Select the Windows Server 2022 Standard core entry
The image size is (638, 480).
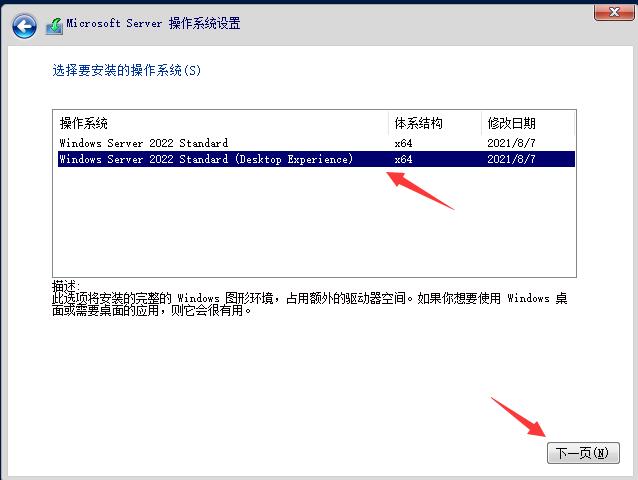144,143
